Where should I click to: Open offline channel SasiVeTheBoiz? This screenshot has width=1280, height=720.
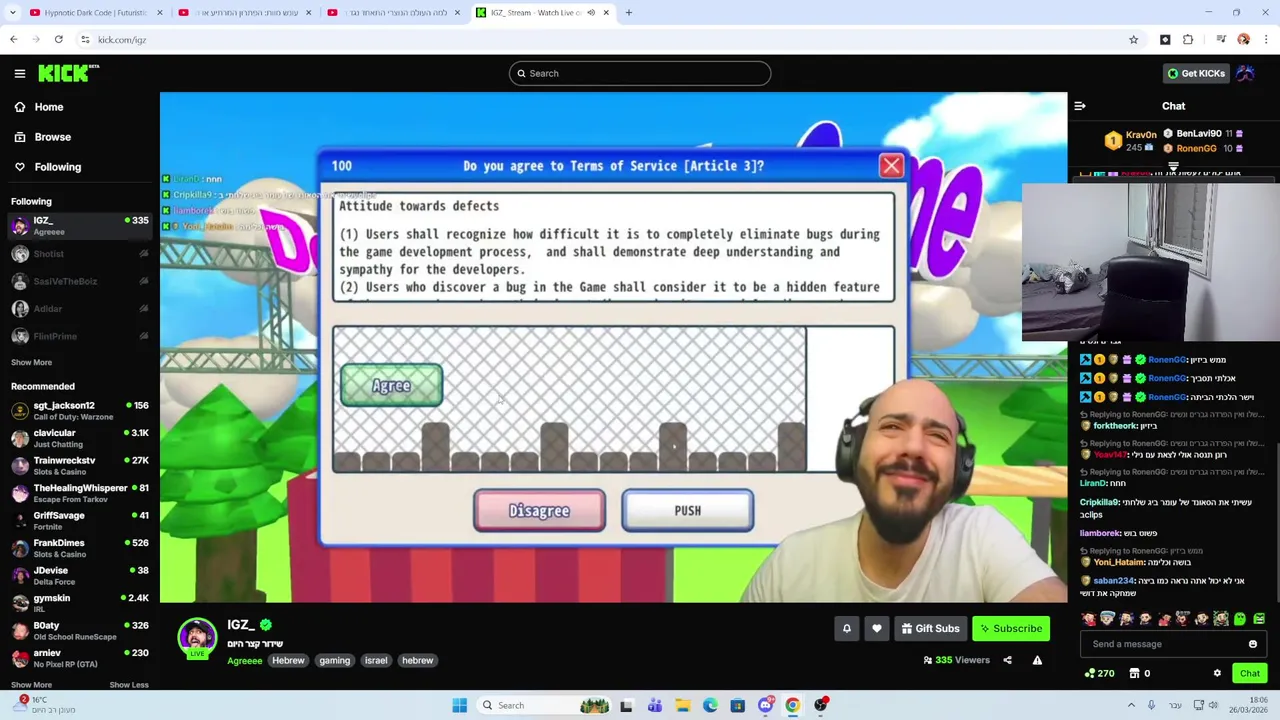tap(80, 281)
